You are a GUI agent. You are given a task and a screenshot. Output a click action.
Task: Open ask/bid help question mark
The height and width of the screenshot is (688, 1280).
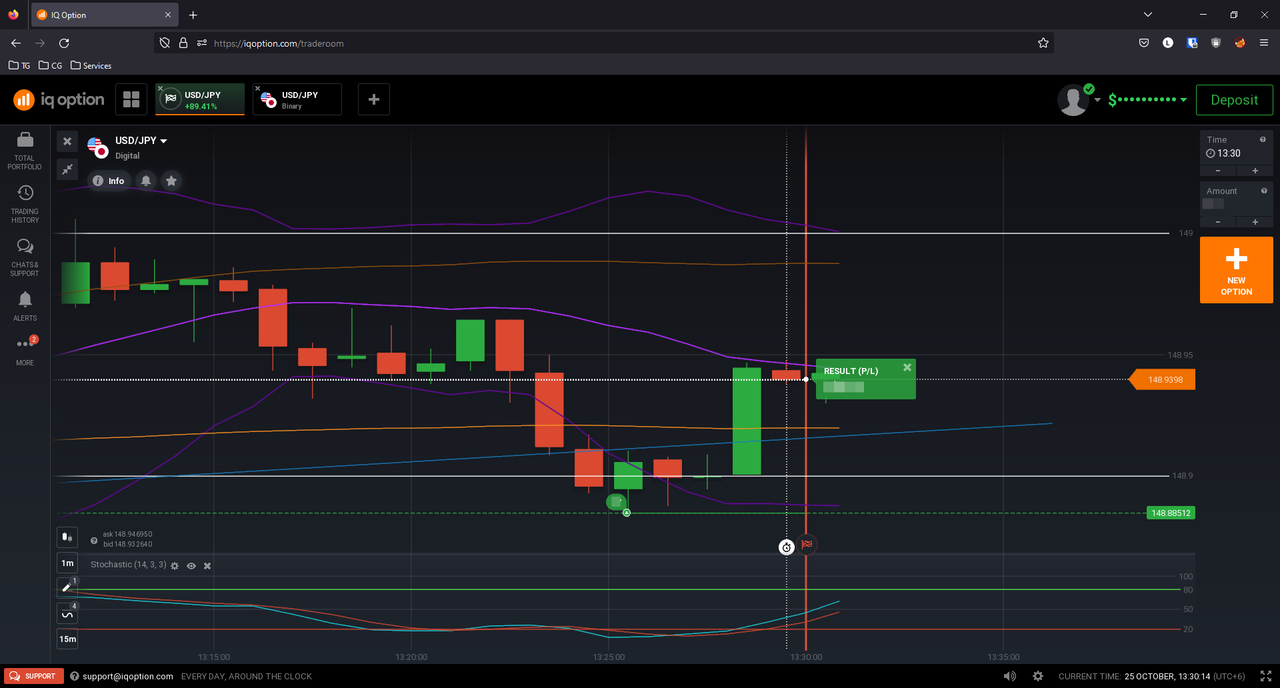(x=94, y=539)
